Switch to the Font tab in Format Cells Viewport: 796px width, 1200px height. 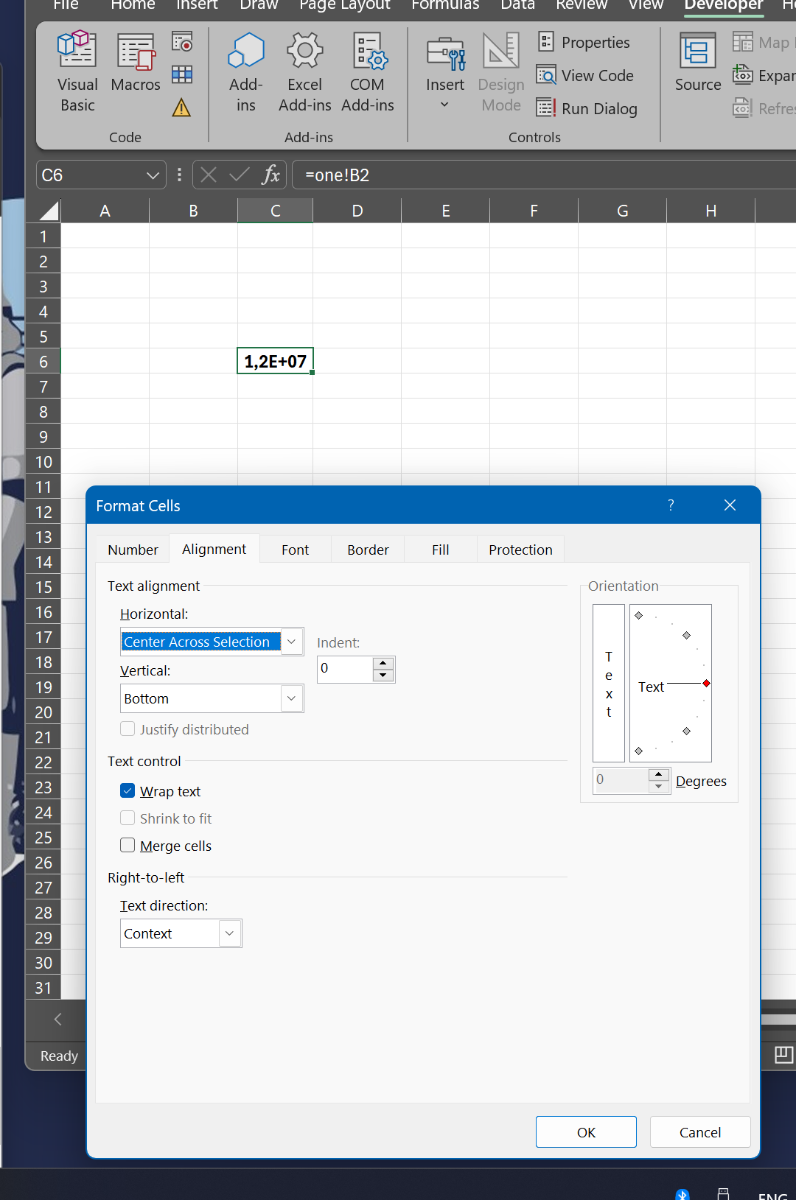tap(295, 550)
